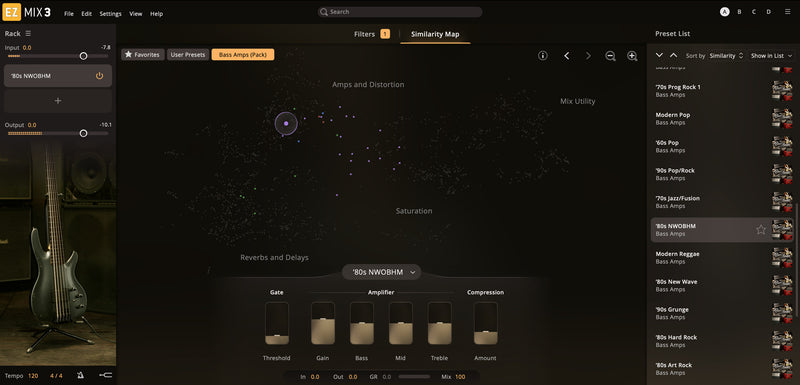Open the top-right hamburger menu
Image resolution: width=800 pixels, height=385 pixels.
pos(788,11)
